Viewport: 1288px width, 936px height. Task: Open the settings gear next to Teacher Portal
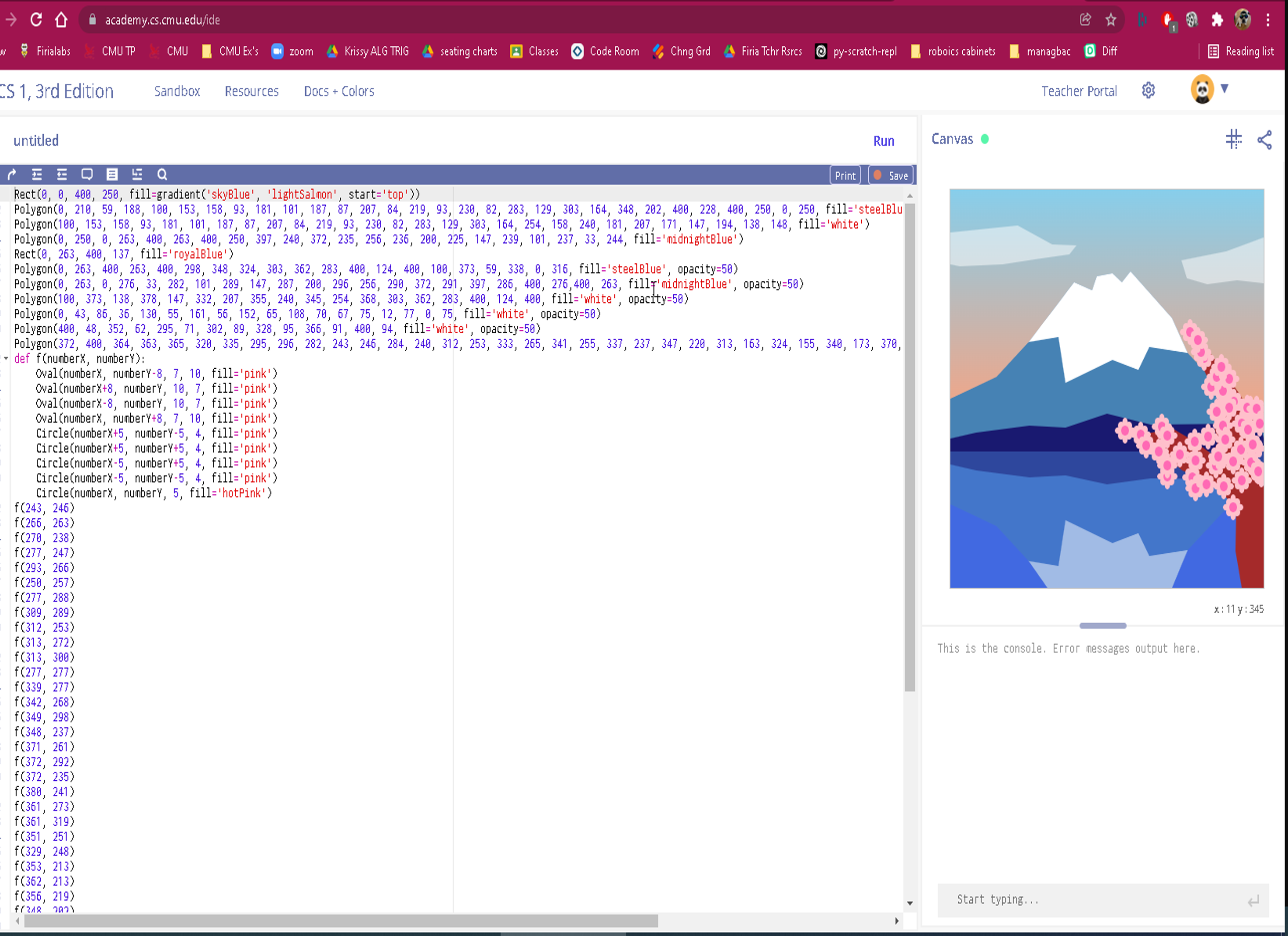[x=1148, y=91]
